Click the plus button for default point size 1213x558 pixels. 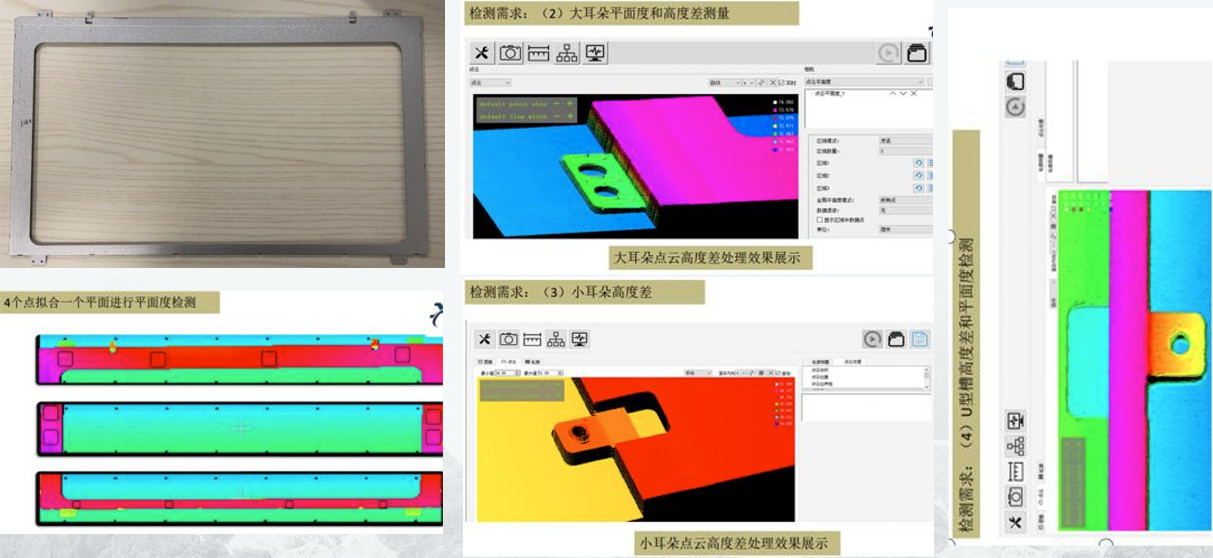570,103
